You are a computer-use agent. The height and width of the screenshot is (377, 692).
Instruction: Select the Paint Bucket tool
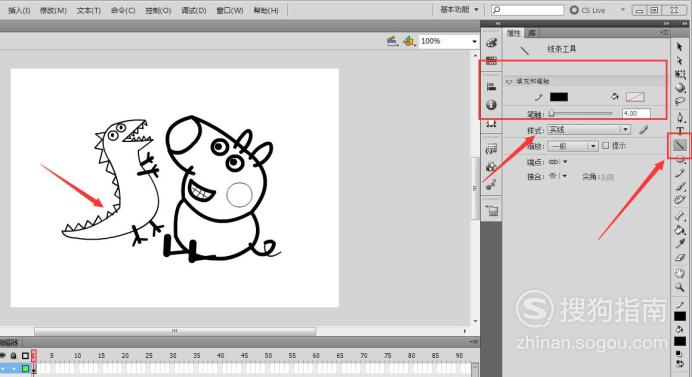(x=680, y=230)
